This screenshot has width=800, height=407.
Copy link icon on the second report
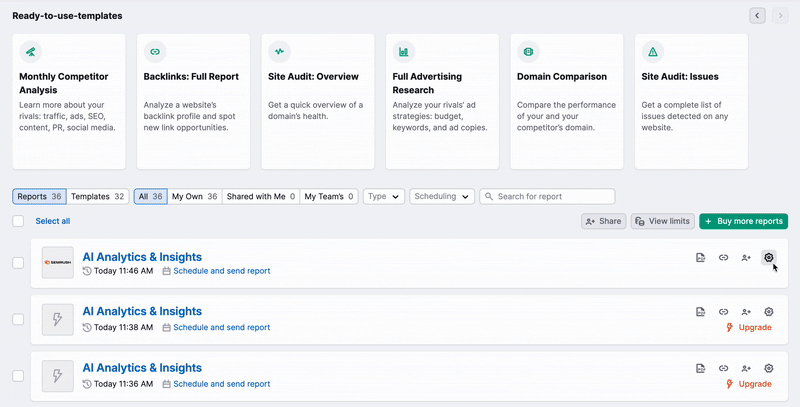(x=723, y=313)
